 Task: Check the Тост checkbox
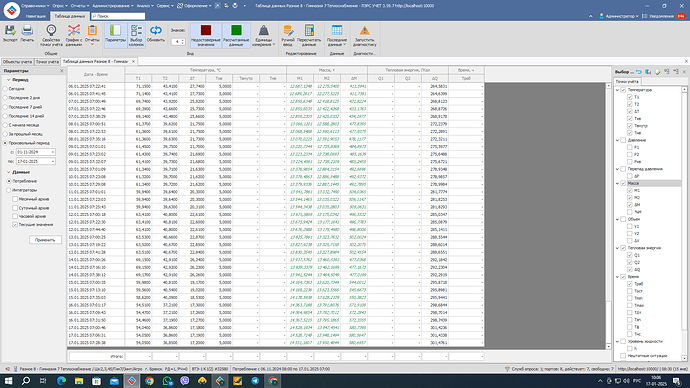point(630,291)
